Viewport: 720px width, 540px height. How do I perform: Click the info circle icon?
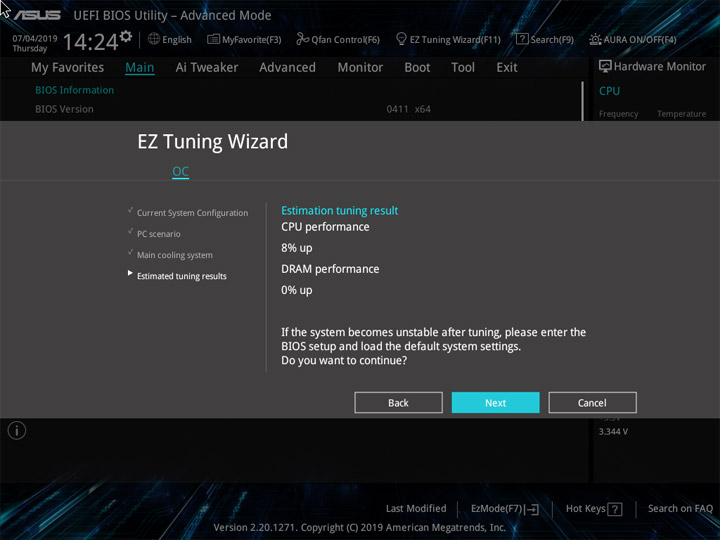click(17, 431)
